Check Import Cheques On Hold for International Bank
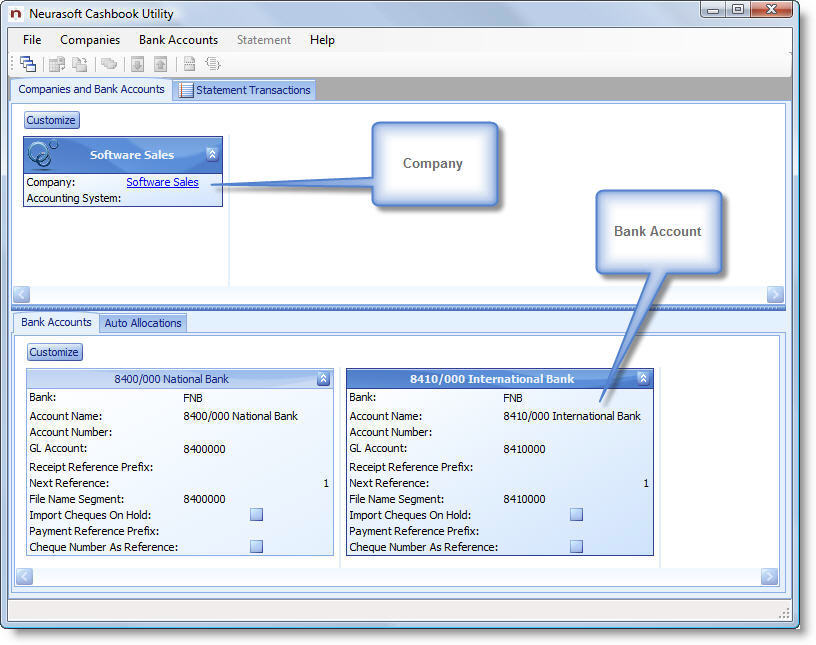816x645 pixels. (x=577, y=515)
